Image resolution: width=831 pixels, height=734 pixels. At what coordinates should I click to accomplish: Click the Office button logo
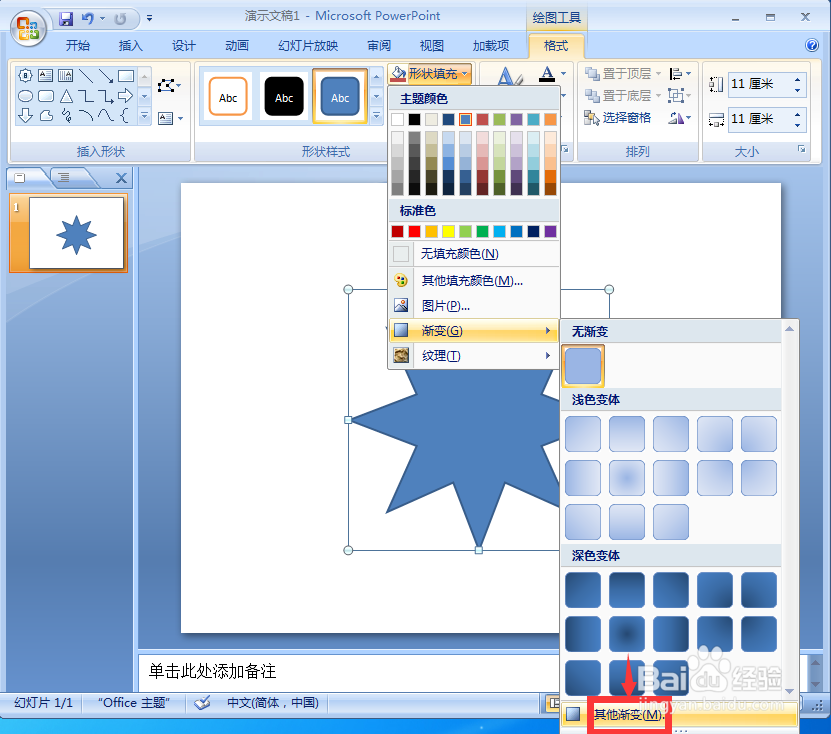coord(28,28)
